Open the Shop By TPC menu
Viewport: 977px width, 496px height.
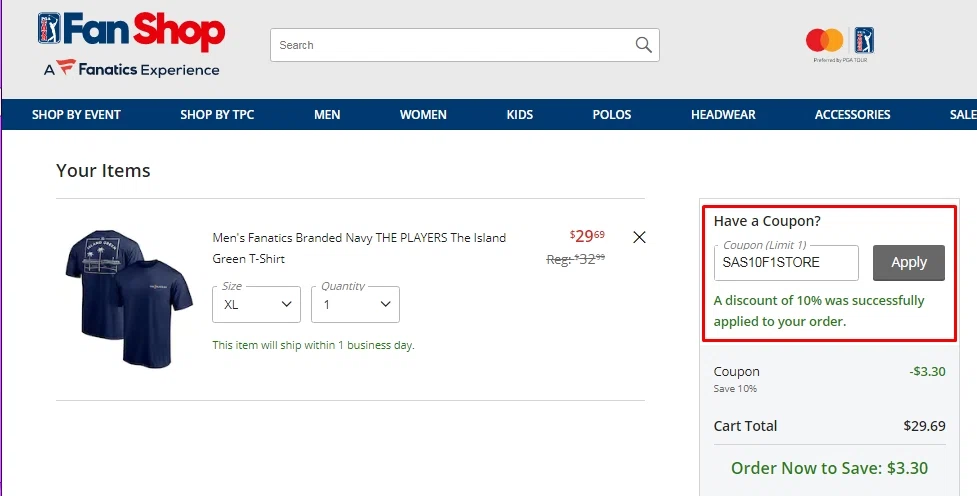pyautogui.click(x=217, y=115)
